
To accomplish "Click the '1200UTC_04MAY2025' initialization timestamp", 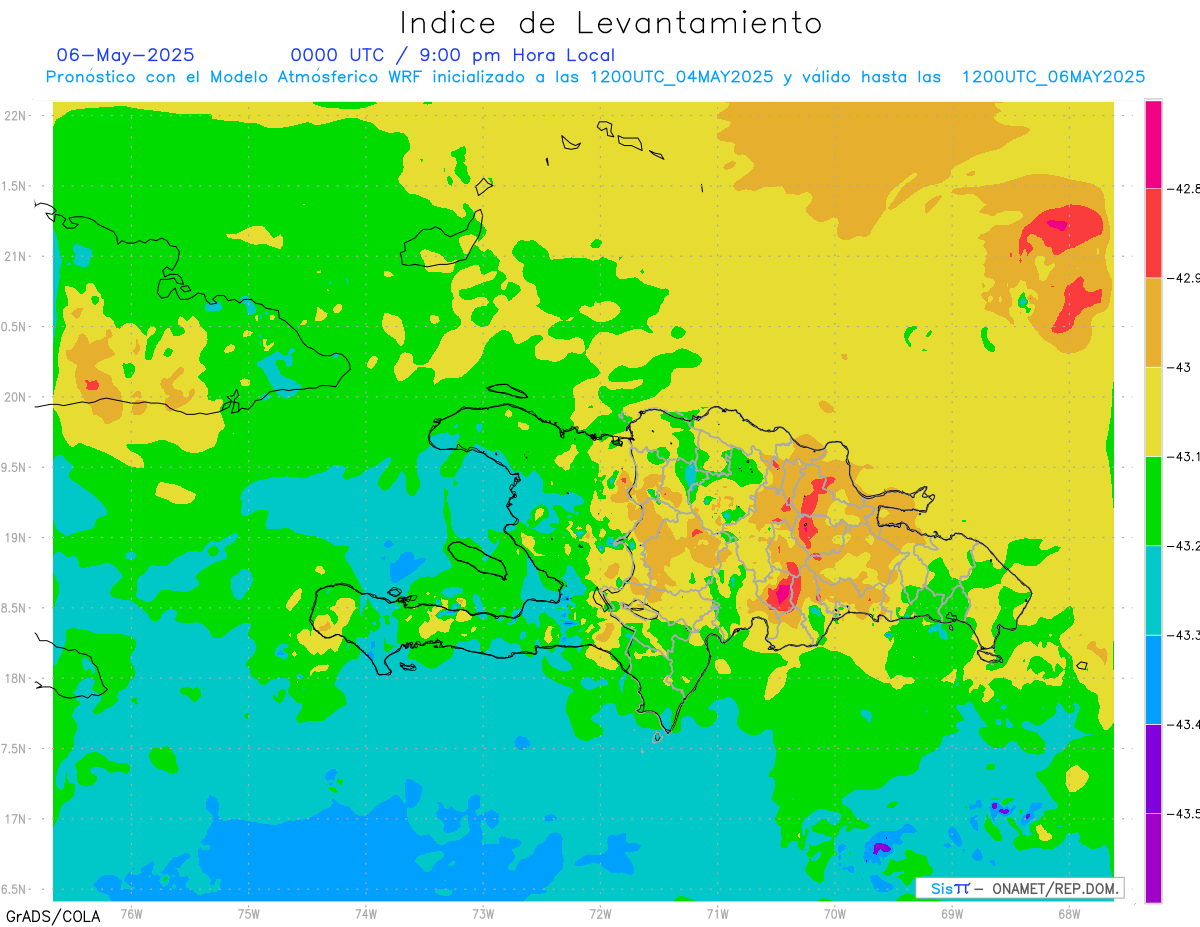I will coord(681,77).
